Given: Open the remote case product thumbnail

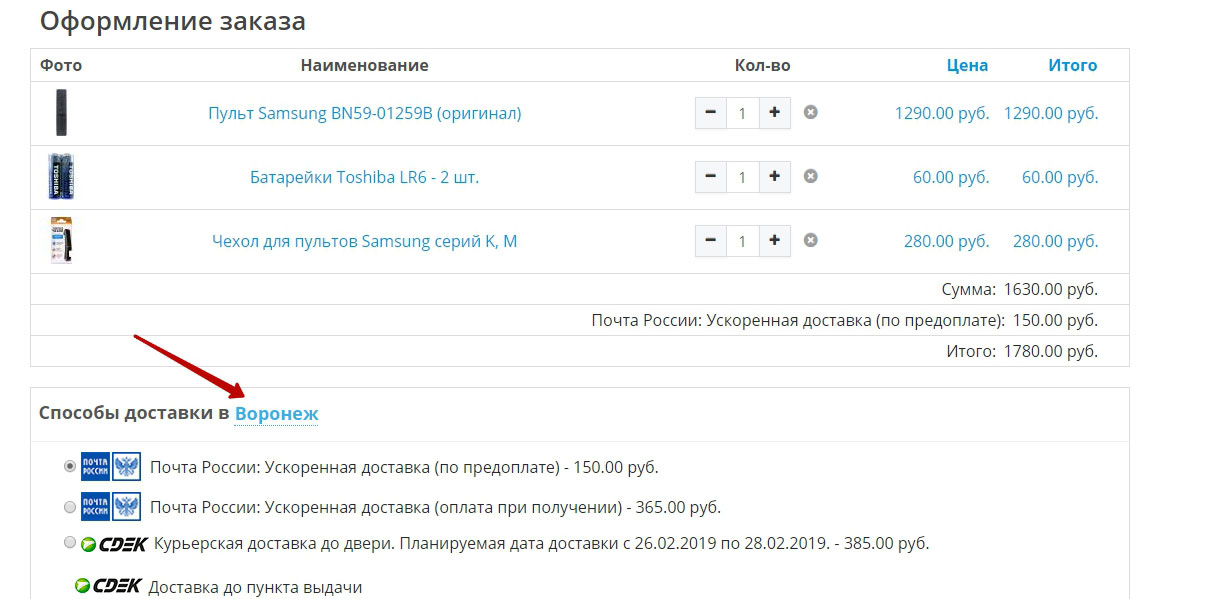Looking at the screenshot, I should [x=61, y=241].
